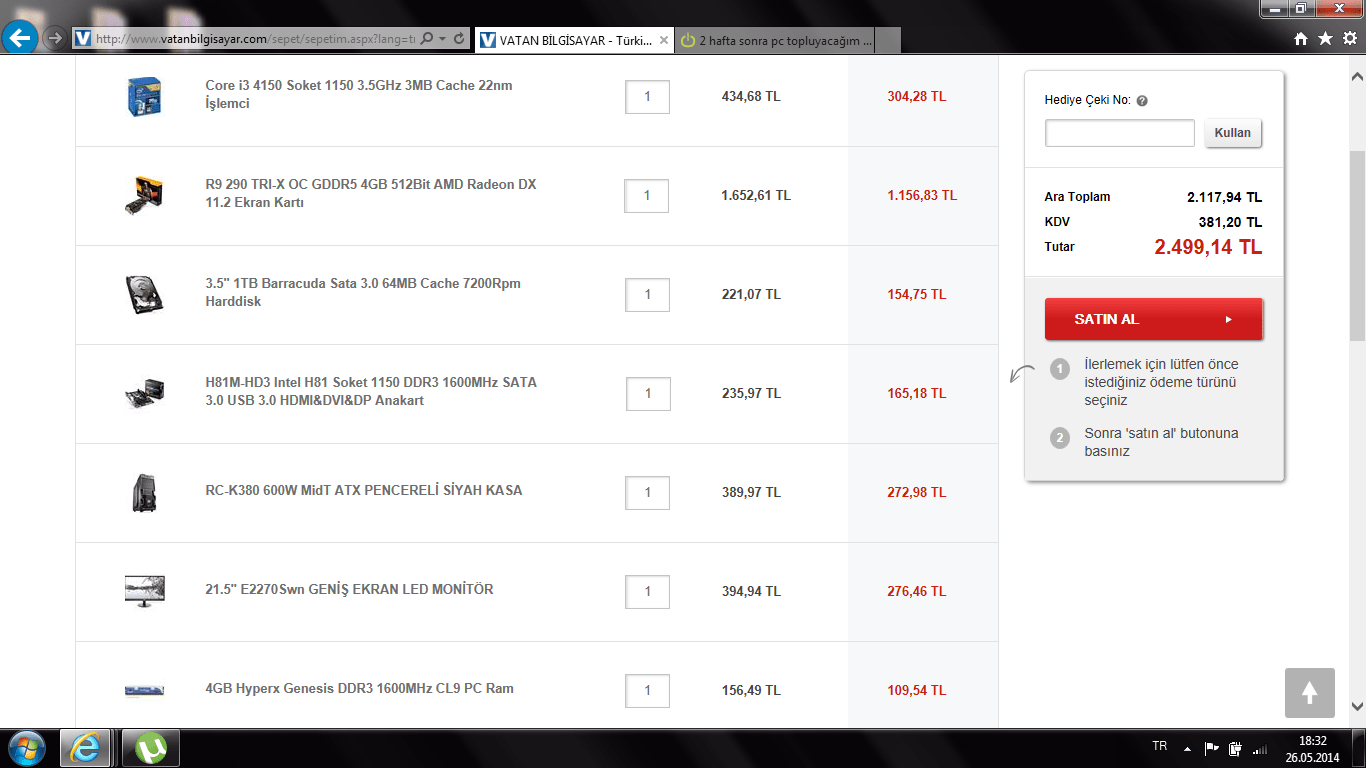Image resolution: width=1366 pixels, height=768 pixels.
Task: Click the scroll-to-top arrow button
Action: (1310, 693)
